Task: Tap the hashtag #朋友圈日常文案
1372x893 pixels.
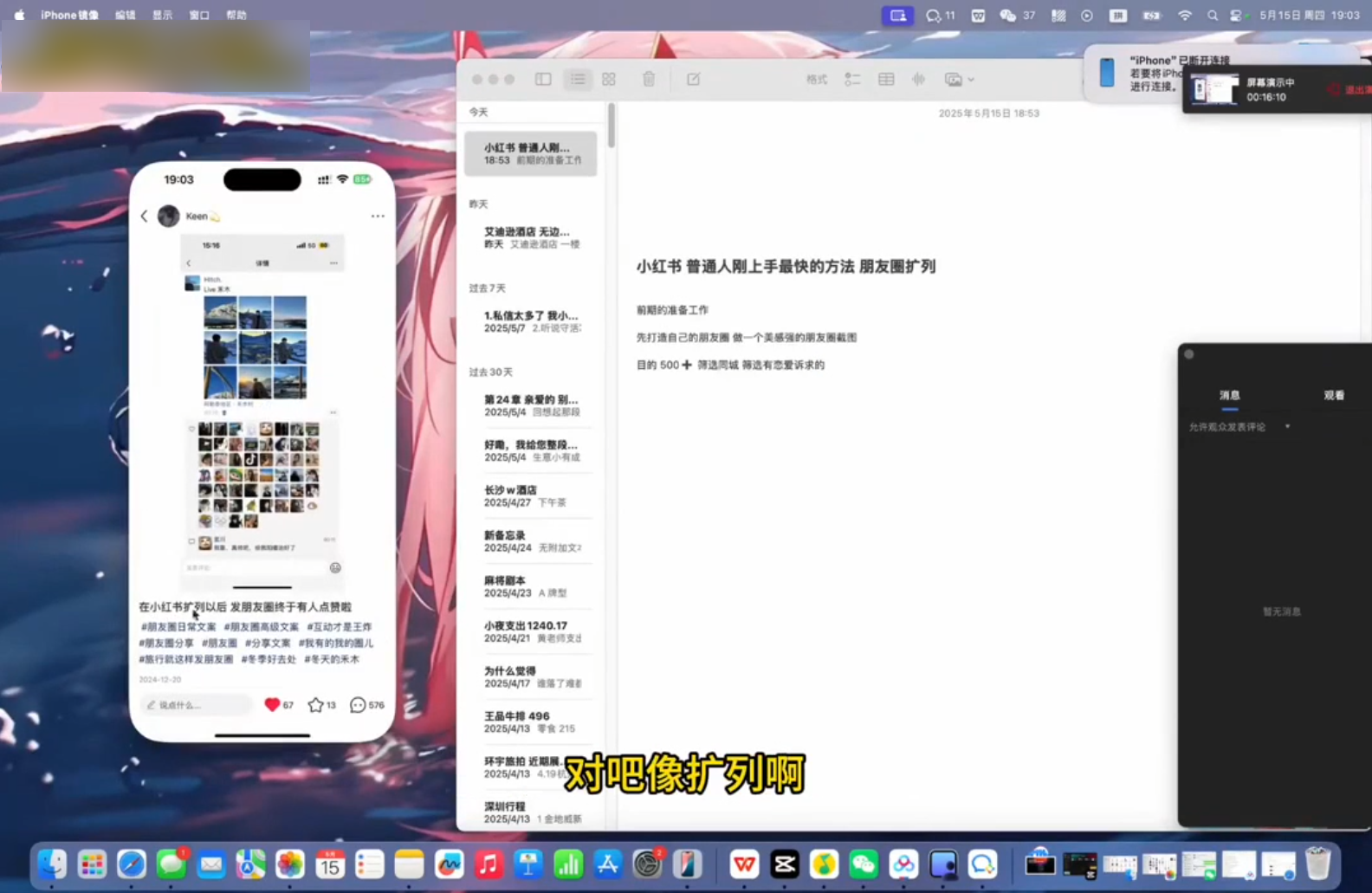Action: 178,626
